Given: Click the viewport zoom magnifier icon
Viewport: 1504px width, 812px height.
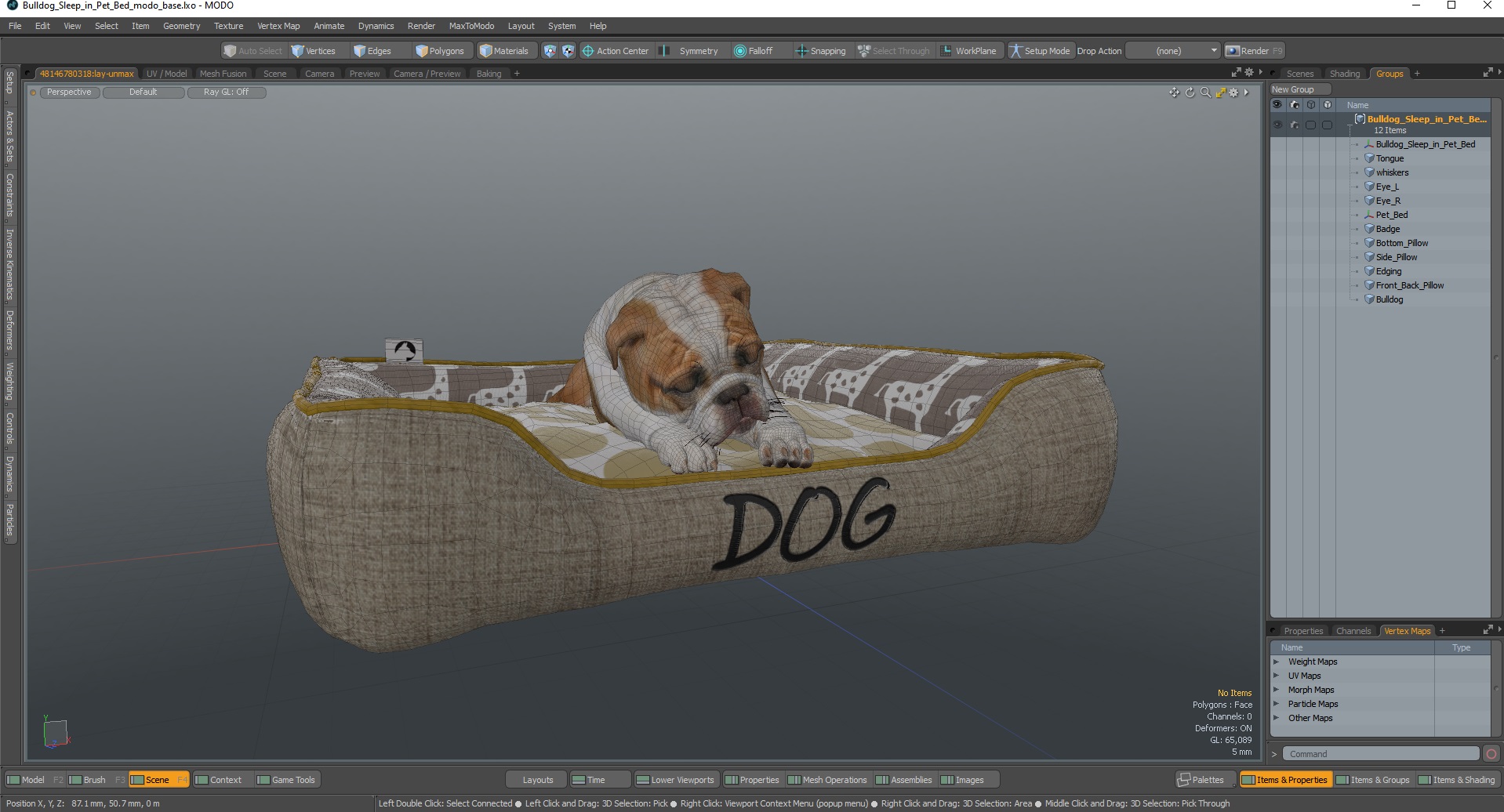Looking at the screenshot, I should click(1205, 92).
